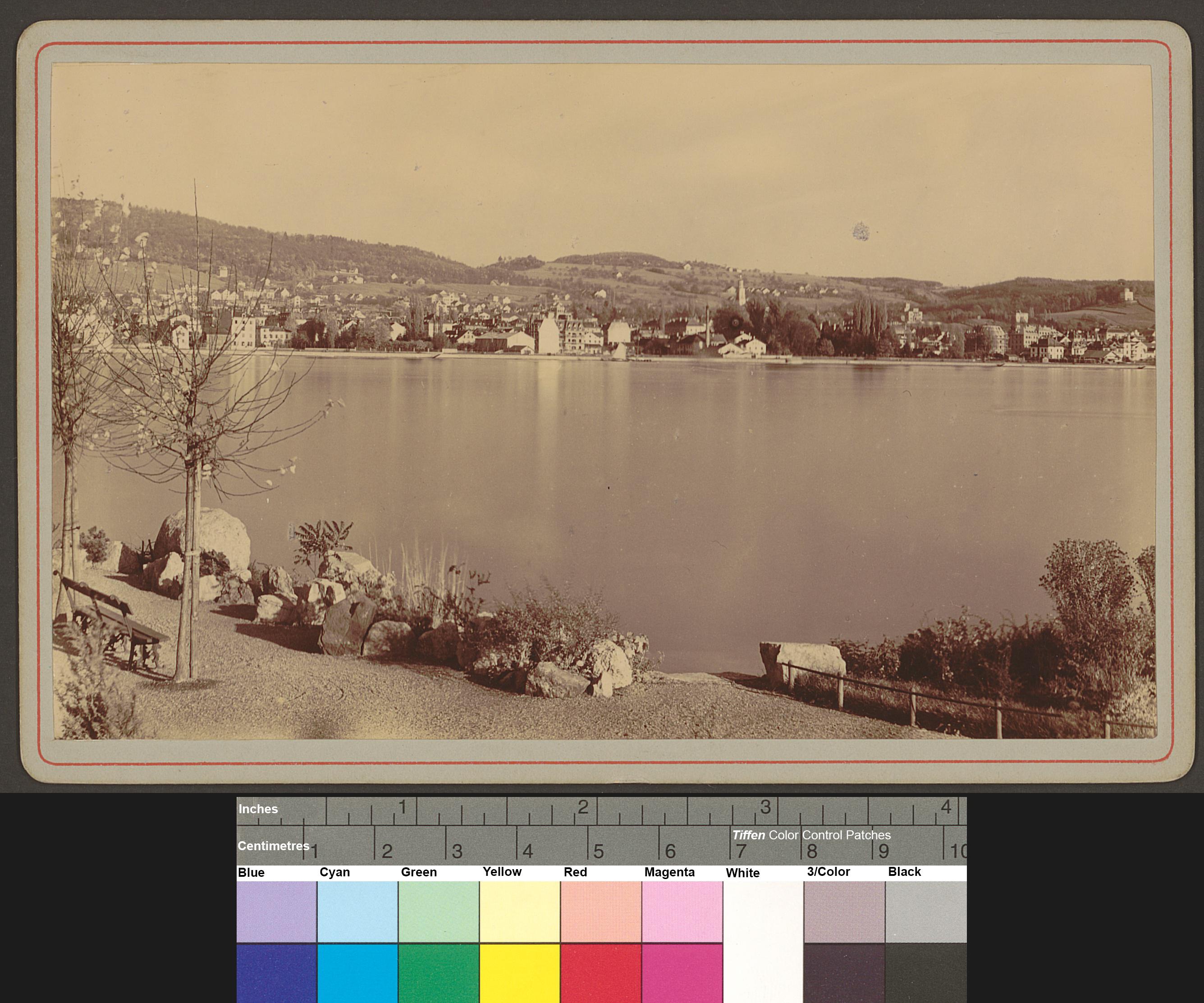Click the small sailboat near the far shore
The width and height of the screenshot is (1204, 1003).
point(619,352)
